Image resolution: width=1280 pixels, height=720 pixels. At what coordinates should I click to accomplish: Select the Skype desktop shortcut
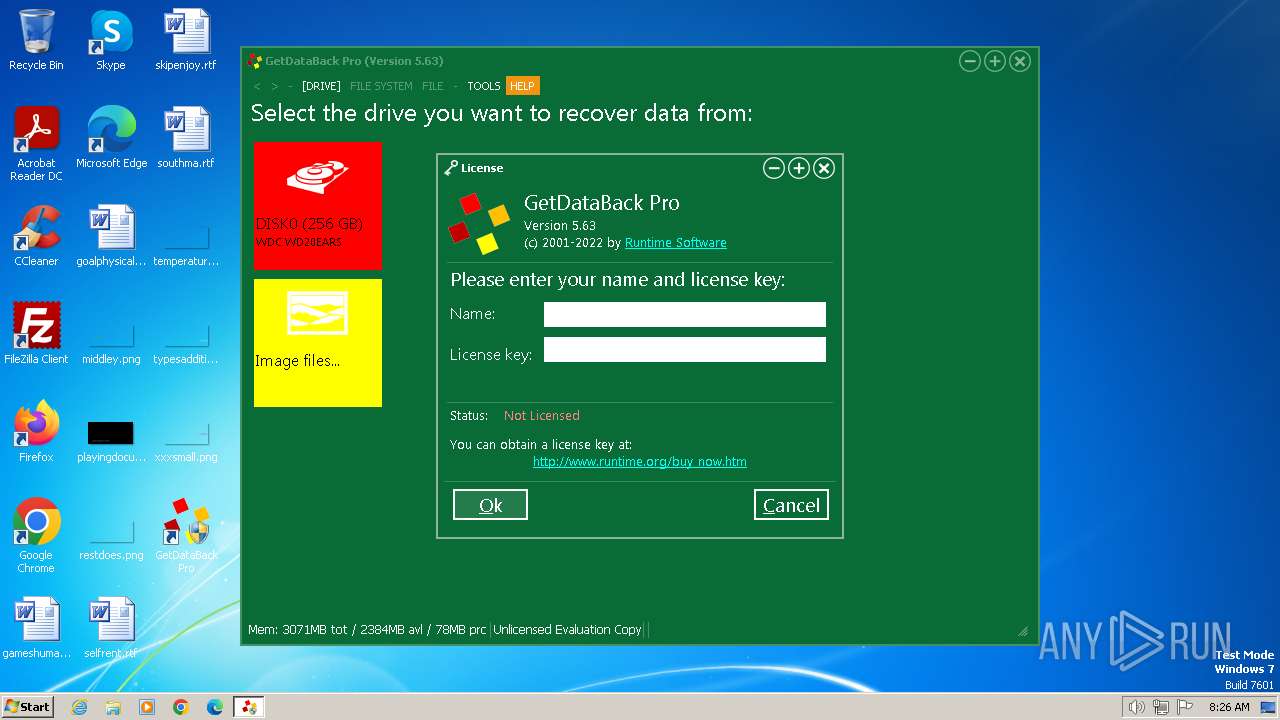[110, 41]
